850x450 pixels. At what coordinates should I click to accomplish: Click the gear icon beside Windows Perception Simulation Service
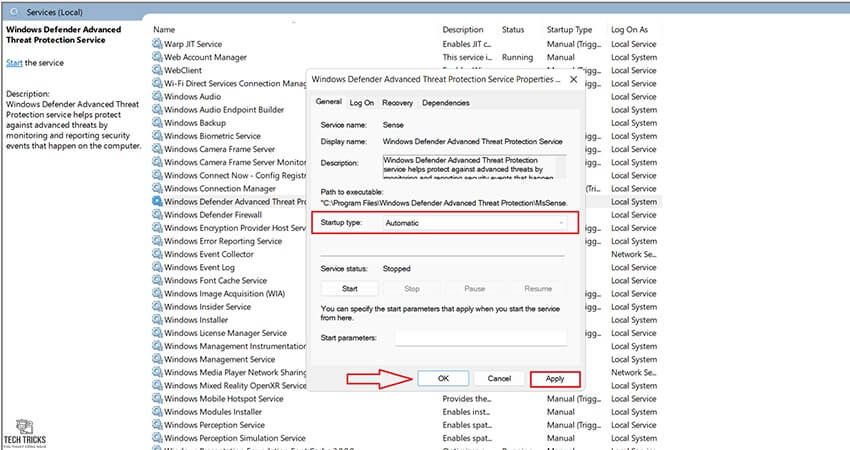157,438
